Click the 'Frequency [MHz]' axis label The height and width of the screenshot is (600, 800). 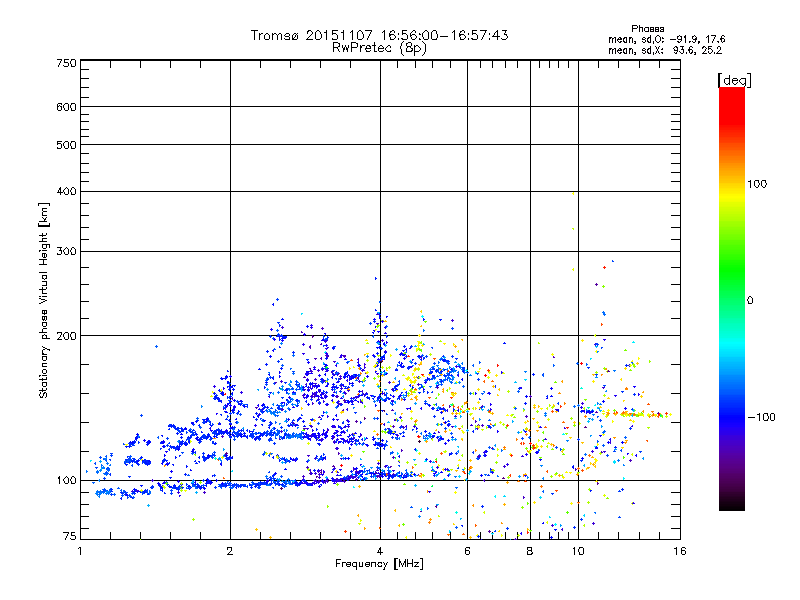click(x=379, y=564)
